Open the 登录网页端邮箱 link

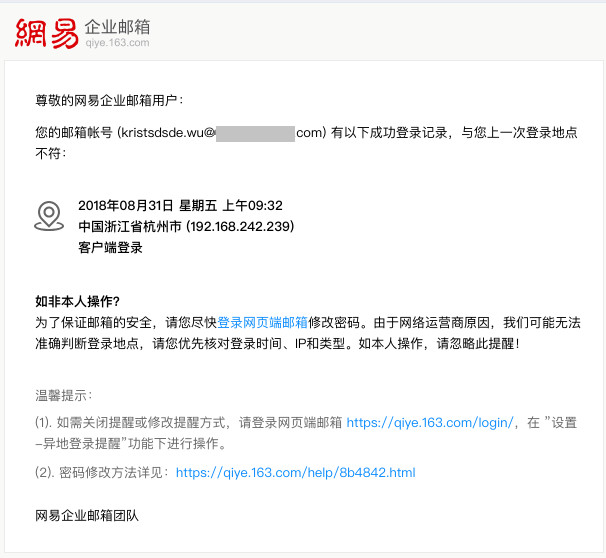tap(263, 322)
